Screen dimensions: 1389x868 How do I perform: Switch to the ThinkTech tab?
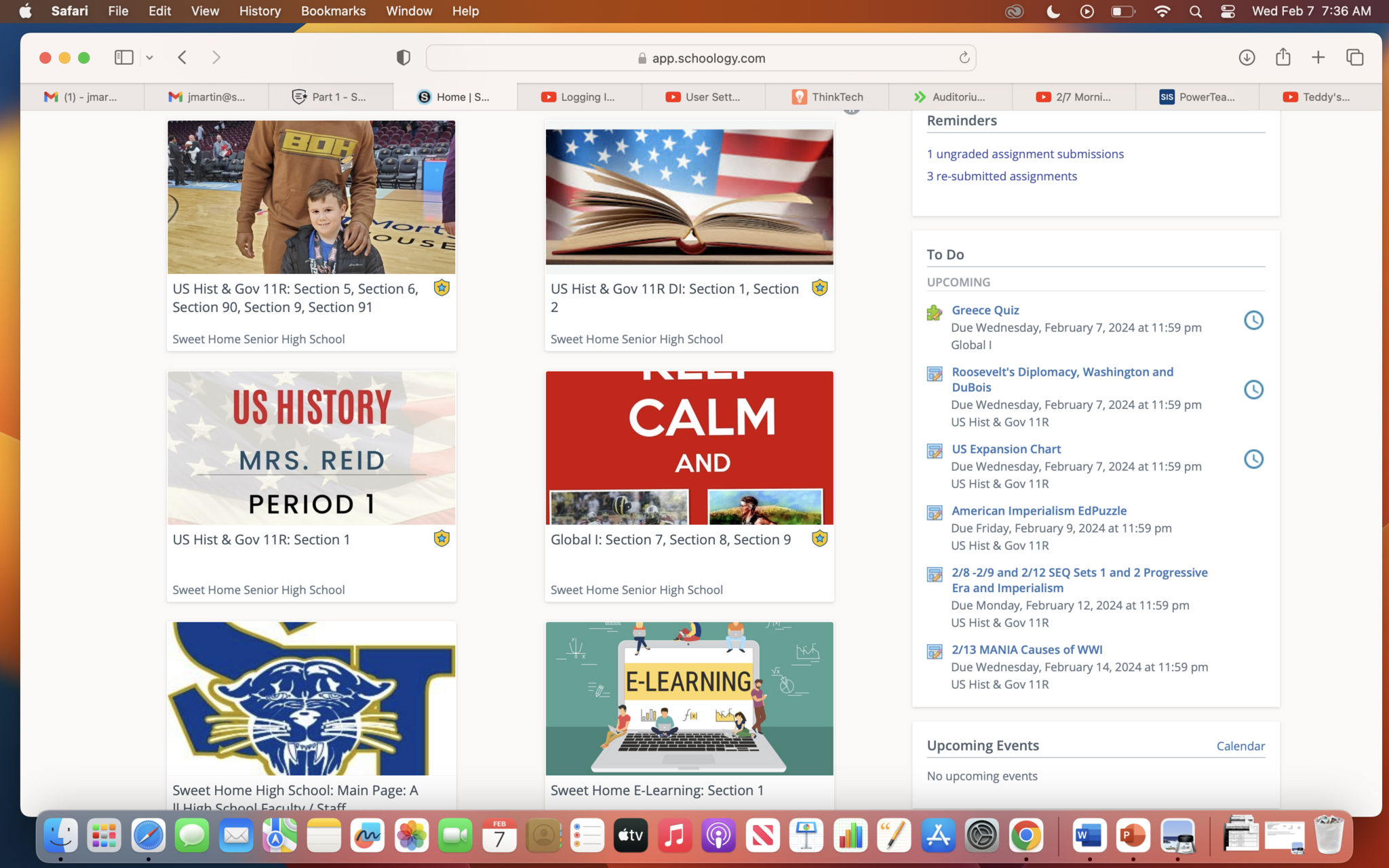click(827, 97)
